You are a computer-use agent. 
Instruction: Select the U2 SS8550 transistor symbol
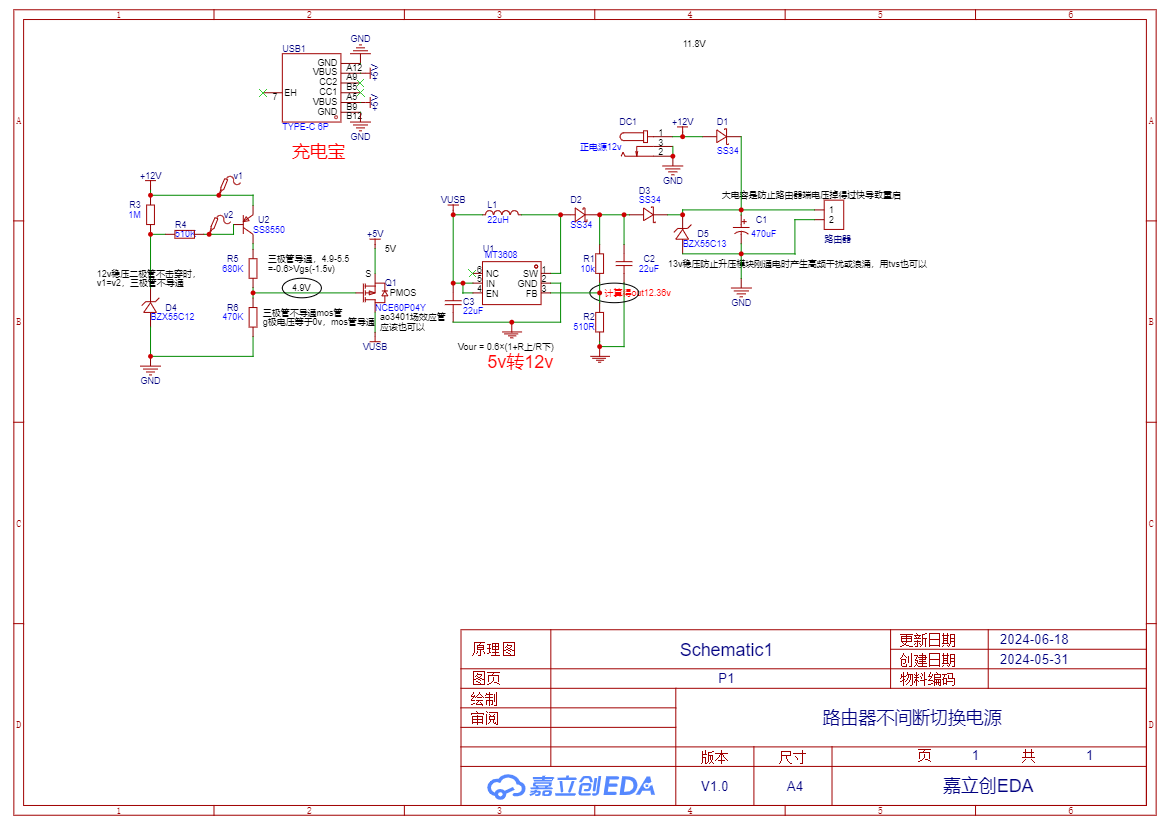248,223
